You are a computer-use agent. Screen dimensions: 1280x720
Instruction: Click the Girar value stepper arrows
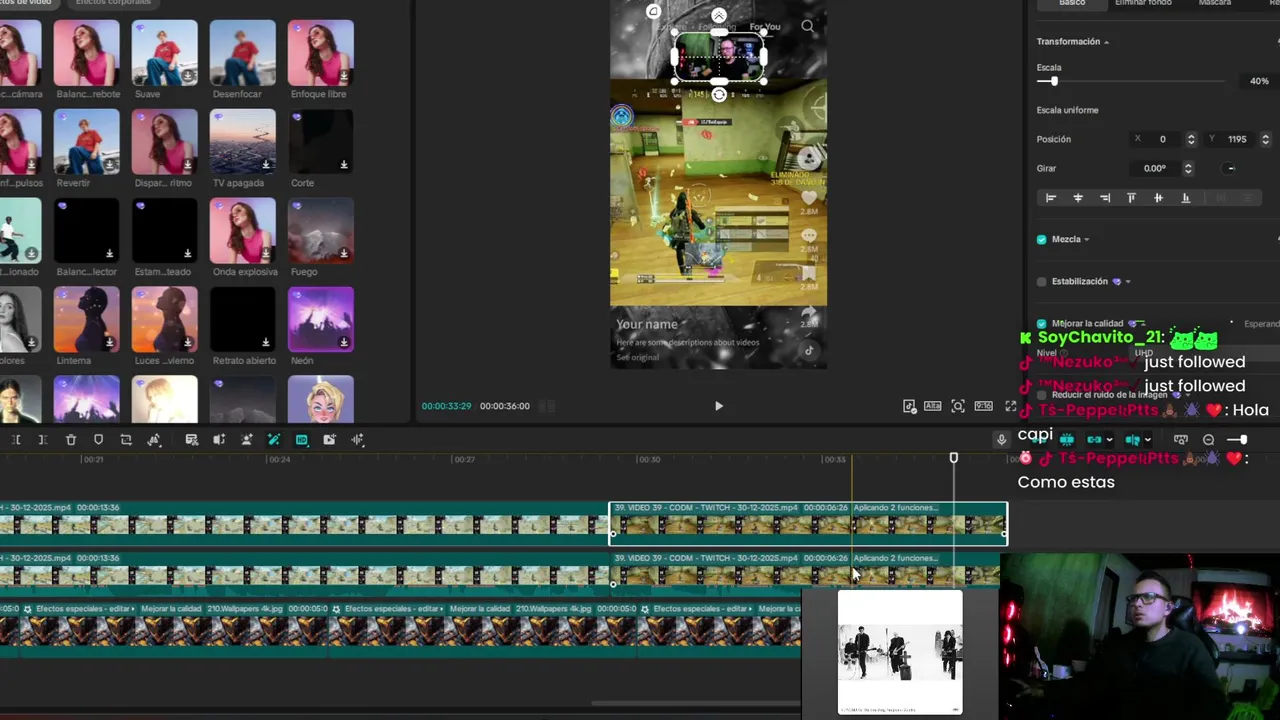pyautogui.click(x=1188, y=168)
